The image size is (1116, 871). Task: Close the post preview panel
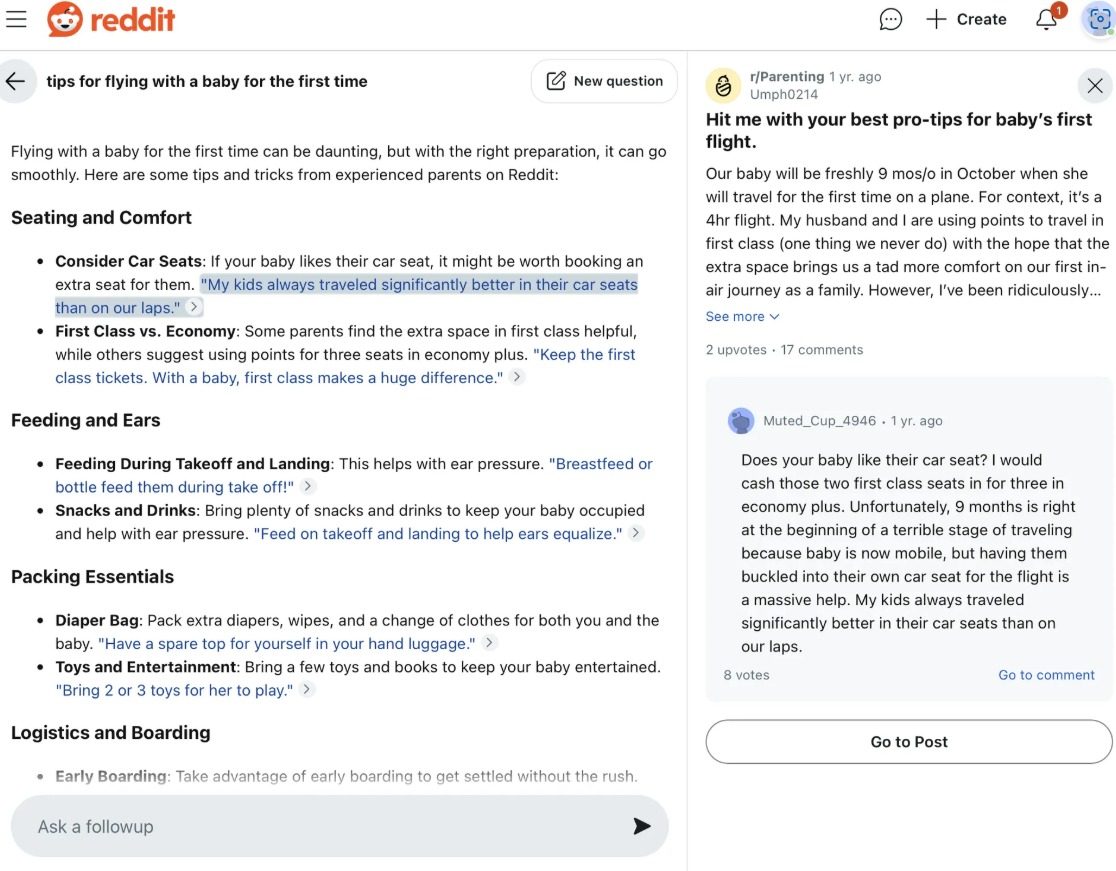[1095, 86]
